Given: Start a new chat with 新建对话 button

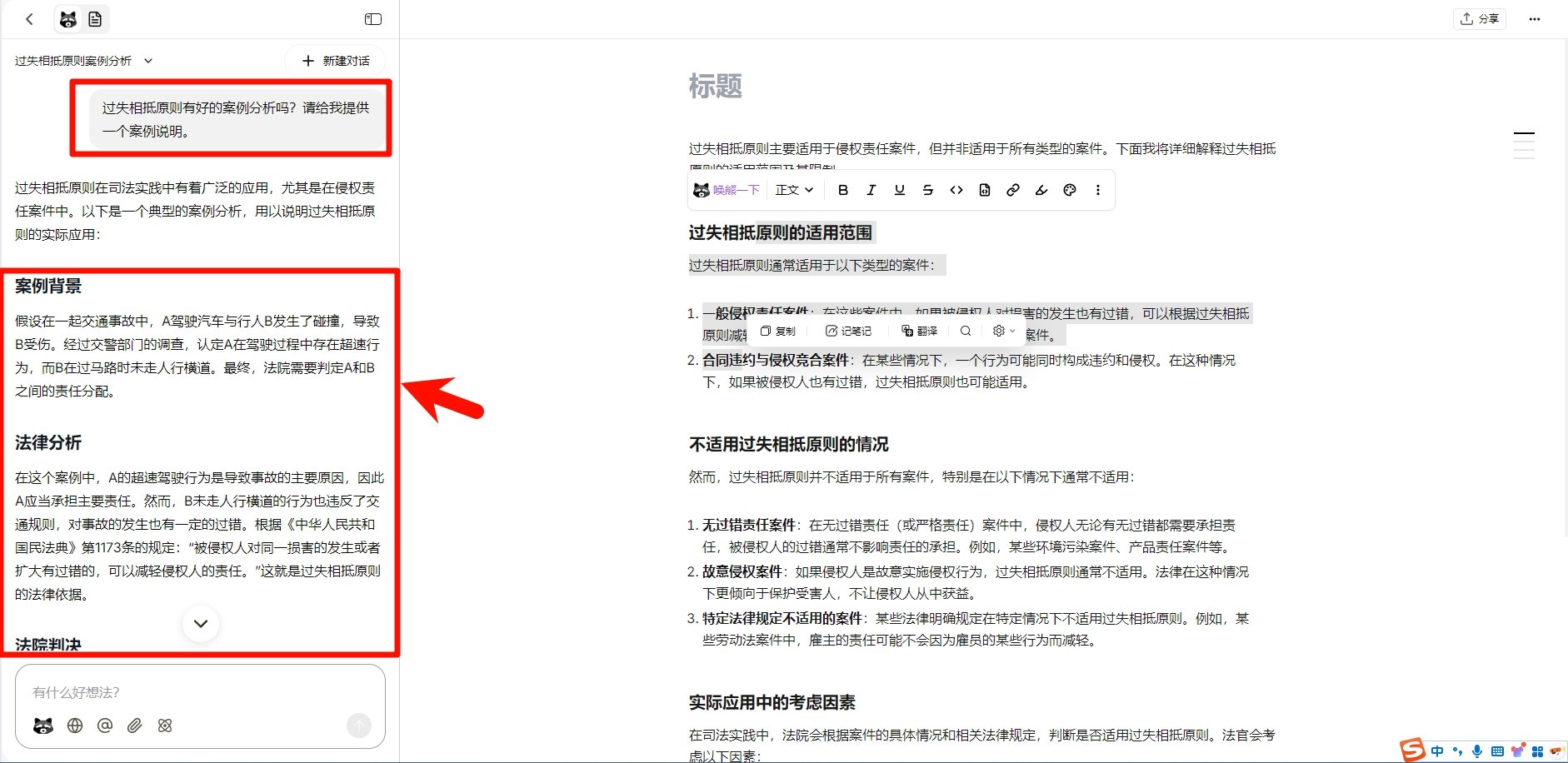Looking at the screenshot, I should 333,60.
